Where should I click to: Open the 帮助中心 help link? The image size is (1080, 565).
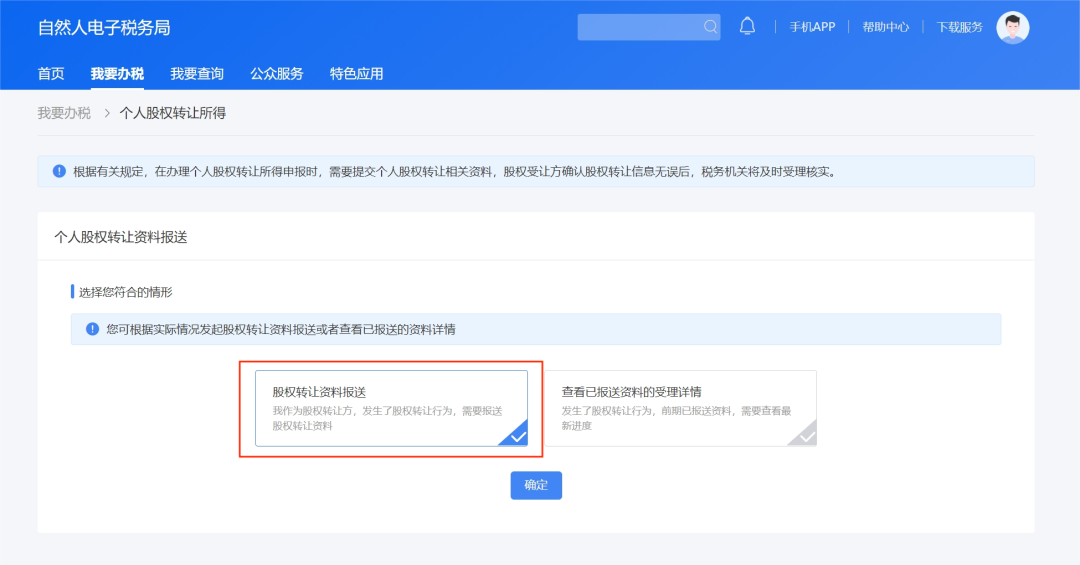click(886, 27)
